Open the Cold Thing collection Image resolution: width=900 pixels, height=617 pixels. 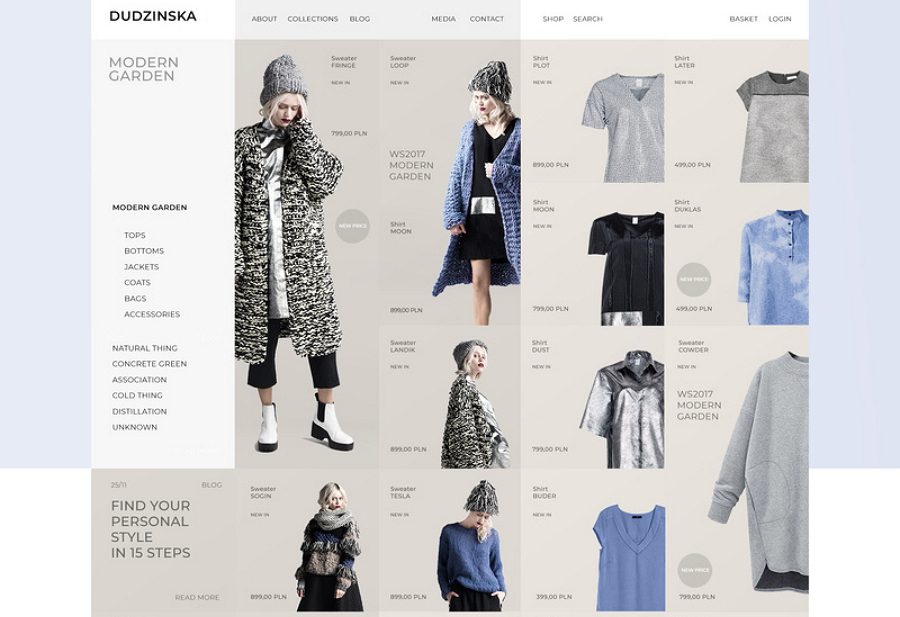tap(137, 395)
